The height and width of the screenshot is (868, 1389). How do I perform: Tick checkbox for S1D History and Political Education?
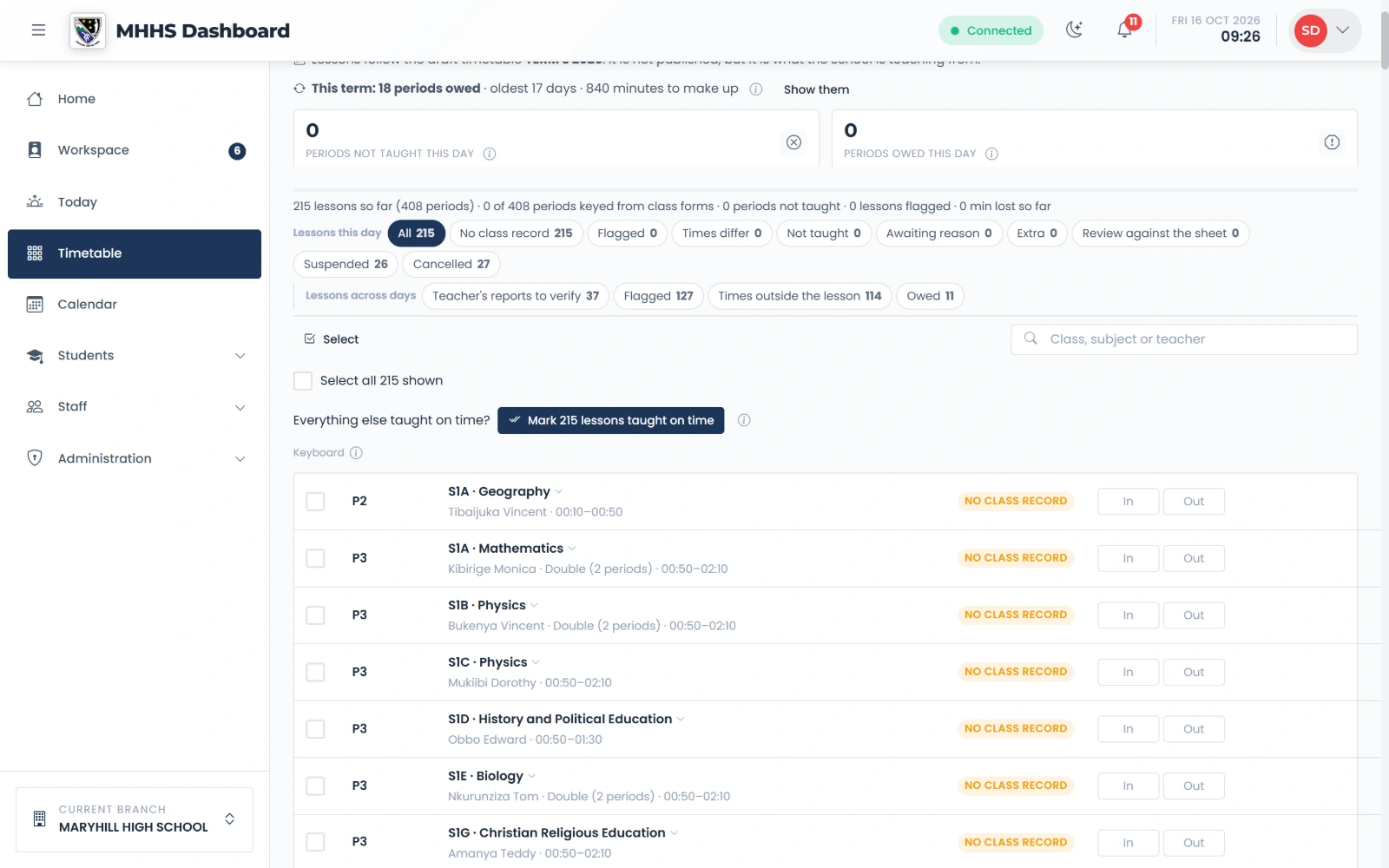[315, 729]
